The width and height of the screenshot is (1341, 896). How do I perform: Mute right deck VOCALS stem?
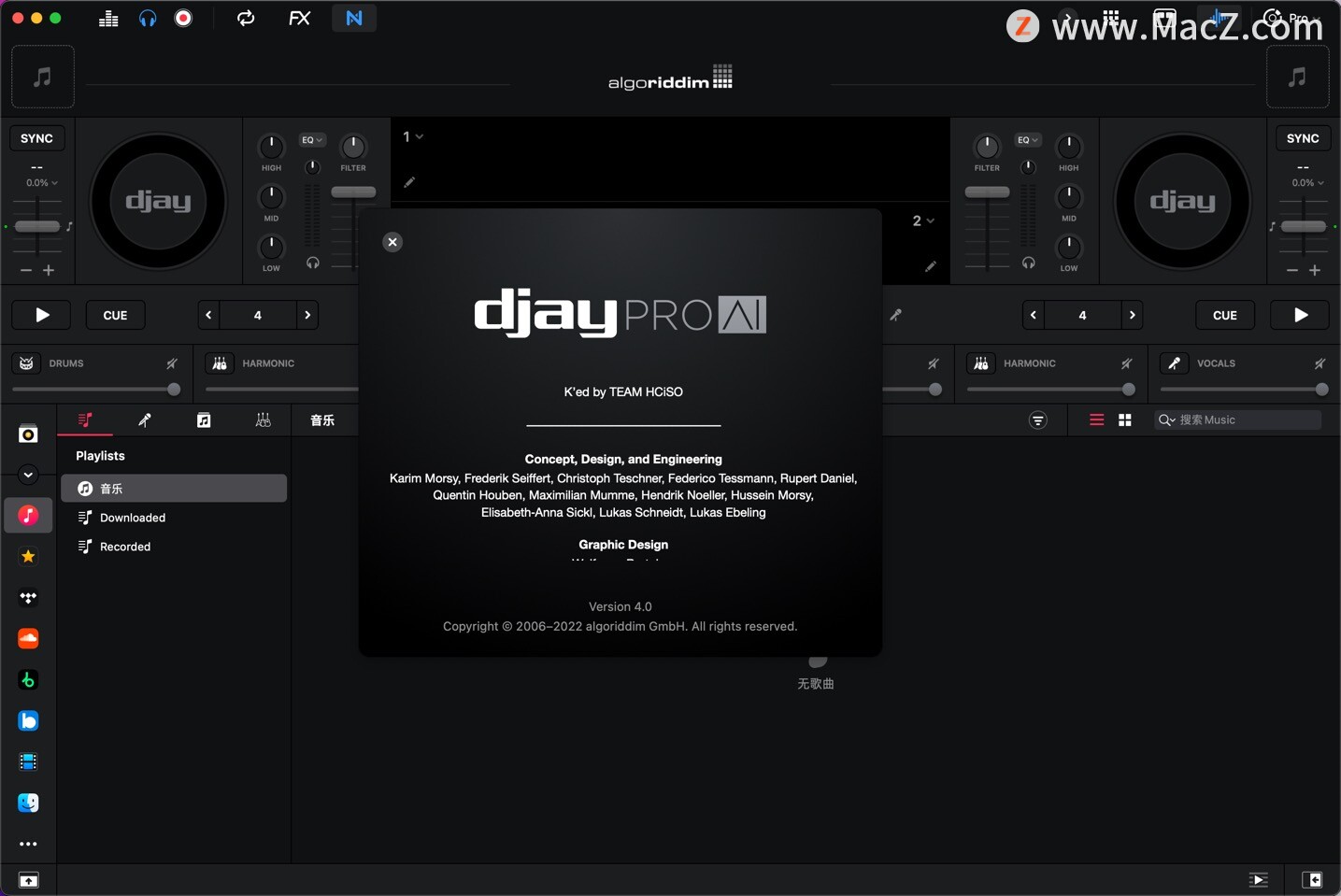click(x=1320, y=363)
